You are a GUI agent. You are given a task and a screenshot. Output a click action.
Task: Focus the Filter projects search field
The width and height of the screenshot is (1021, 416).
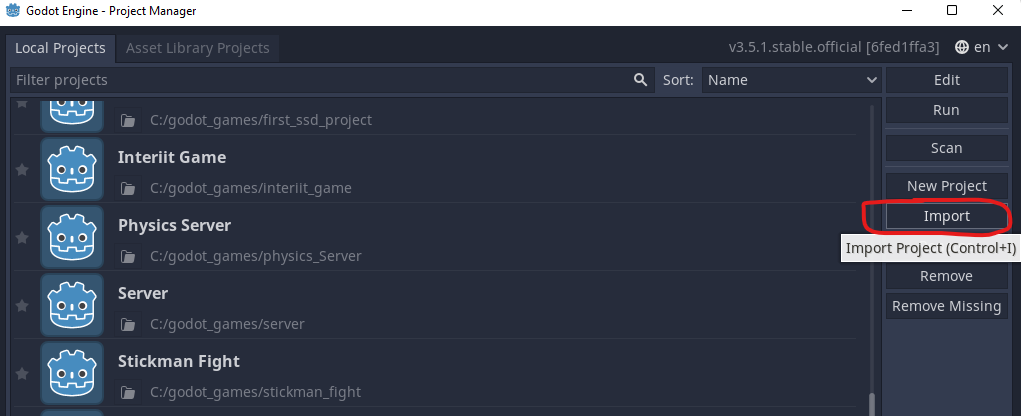(332, 80)
